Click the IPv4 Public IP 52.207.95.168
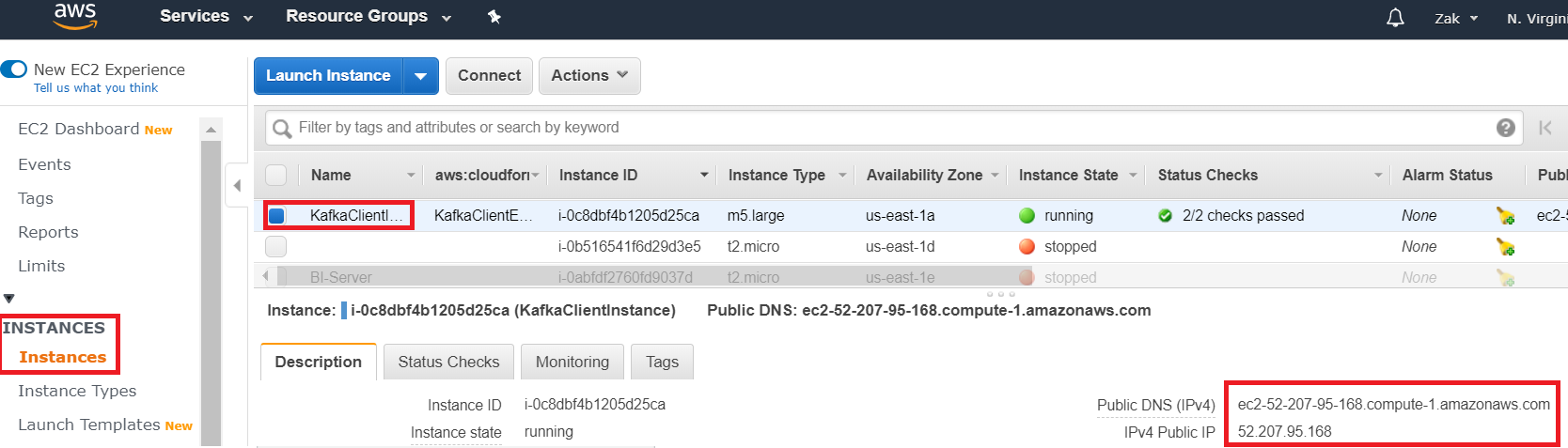 click(x=1284, y=432)
